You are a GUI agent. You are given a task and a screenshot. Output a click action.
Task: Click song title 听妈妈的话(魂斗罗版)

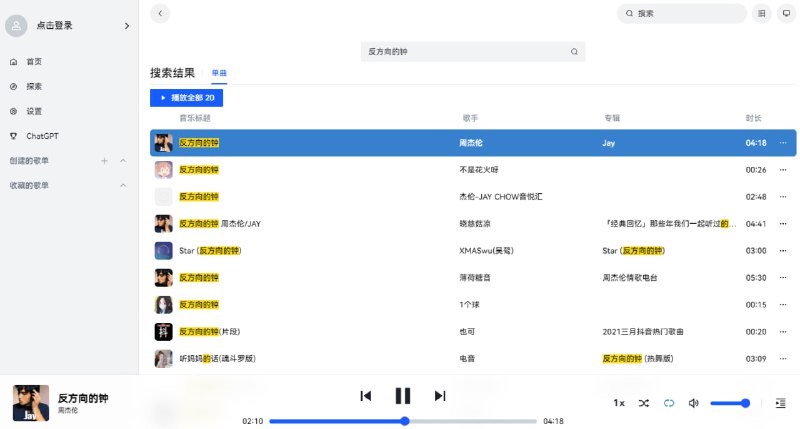[x=217, y=359]
